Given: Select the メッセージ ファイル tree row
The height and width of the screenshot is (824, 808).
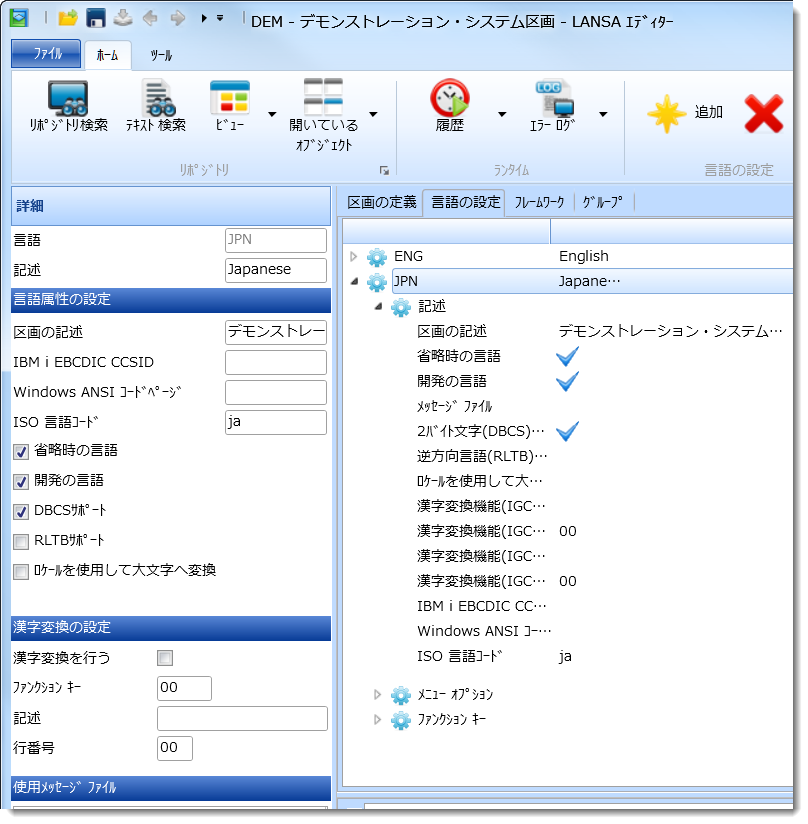Looking at the screenshot, I should click(454, 406).
